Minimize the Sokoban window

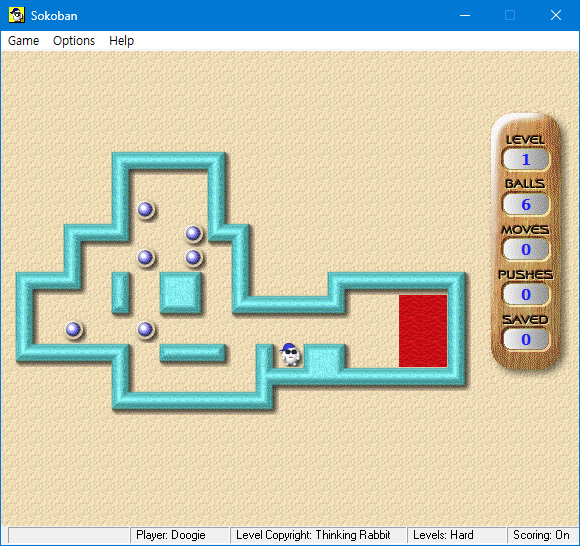pos(465,15)
